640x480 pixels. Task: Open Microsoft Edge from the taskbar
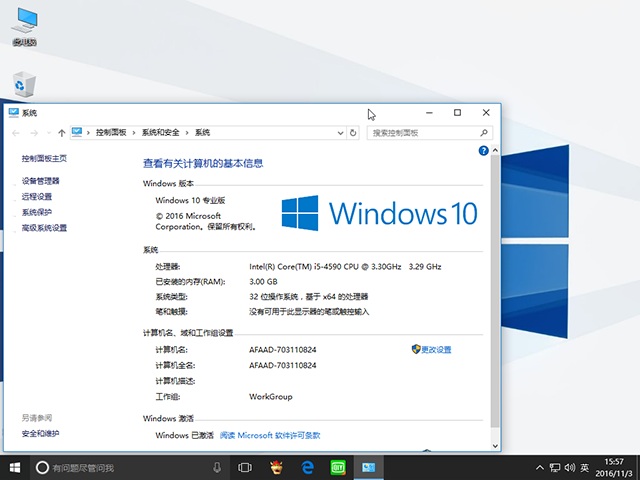pos(309,467)
